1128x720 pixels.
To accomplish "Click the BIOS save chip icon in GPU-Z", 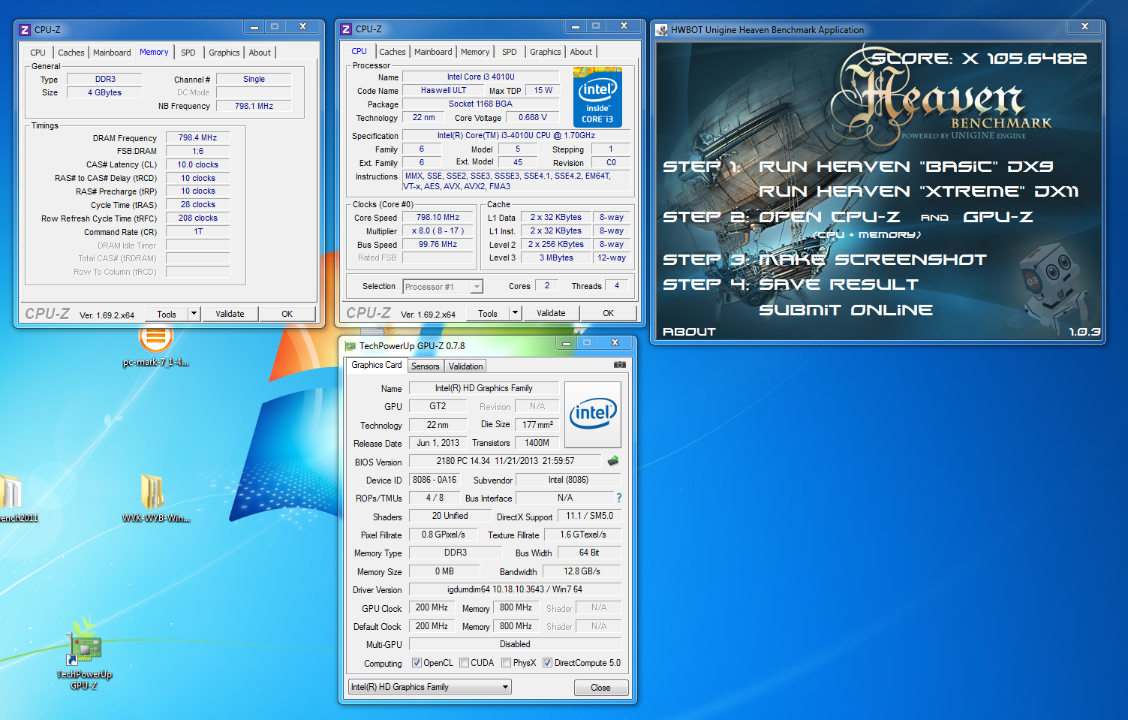I will tap(613, 461).
